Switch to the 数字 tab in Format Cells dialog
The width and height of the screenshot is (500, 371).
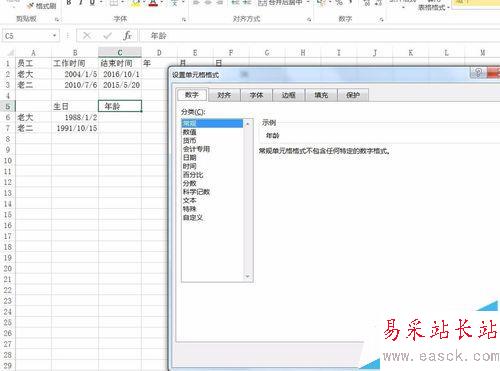[192, 95]
